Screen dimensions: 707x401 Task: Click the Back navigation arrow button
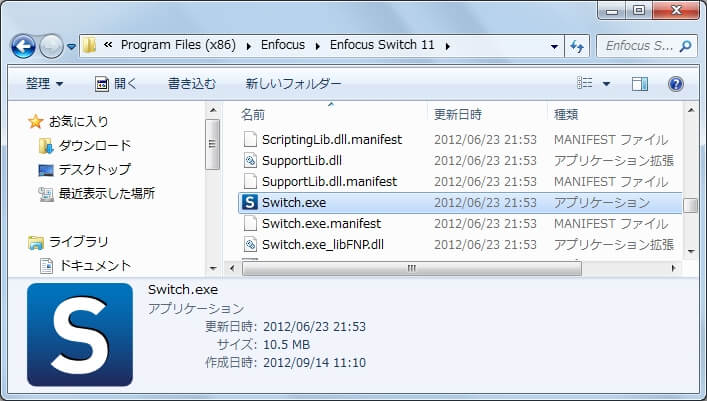coord(23,46)
